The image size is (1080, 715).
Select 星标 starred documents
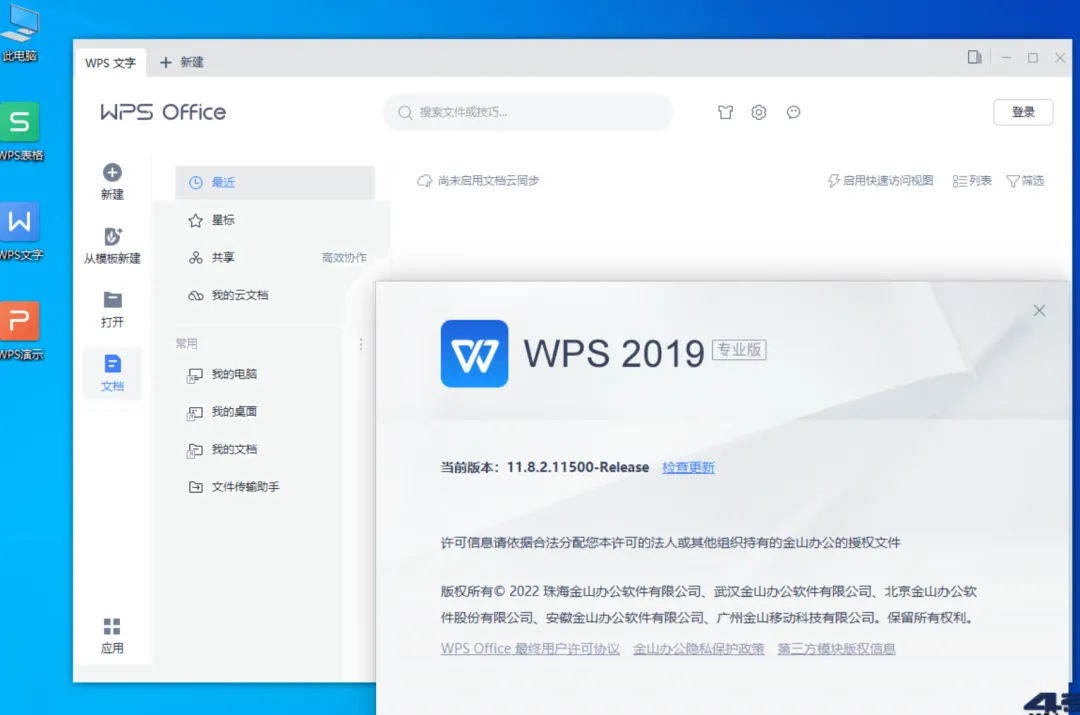[x=275, y=220]
